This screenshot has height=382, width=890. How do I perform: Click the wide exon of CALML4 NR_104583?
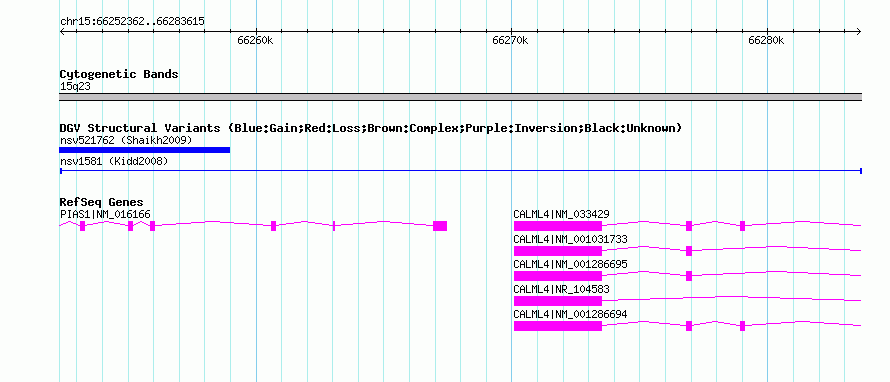(558, 301)
